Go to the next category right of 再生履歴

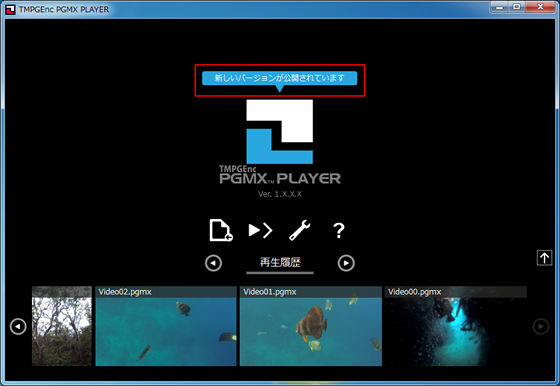346,263
